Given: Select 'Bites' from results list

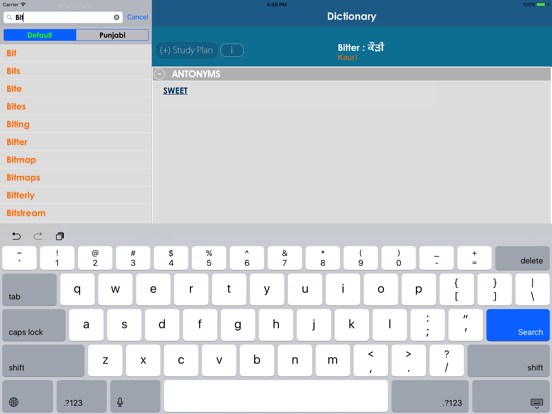Looking at the screenshot, I should click(76, 106).
